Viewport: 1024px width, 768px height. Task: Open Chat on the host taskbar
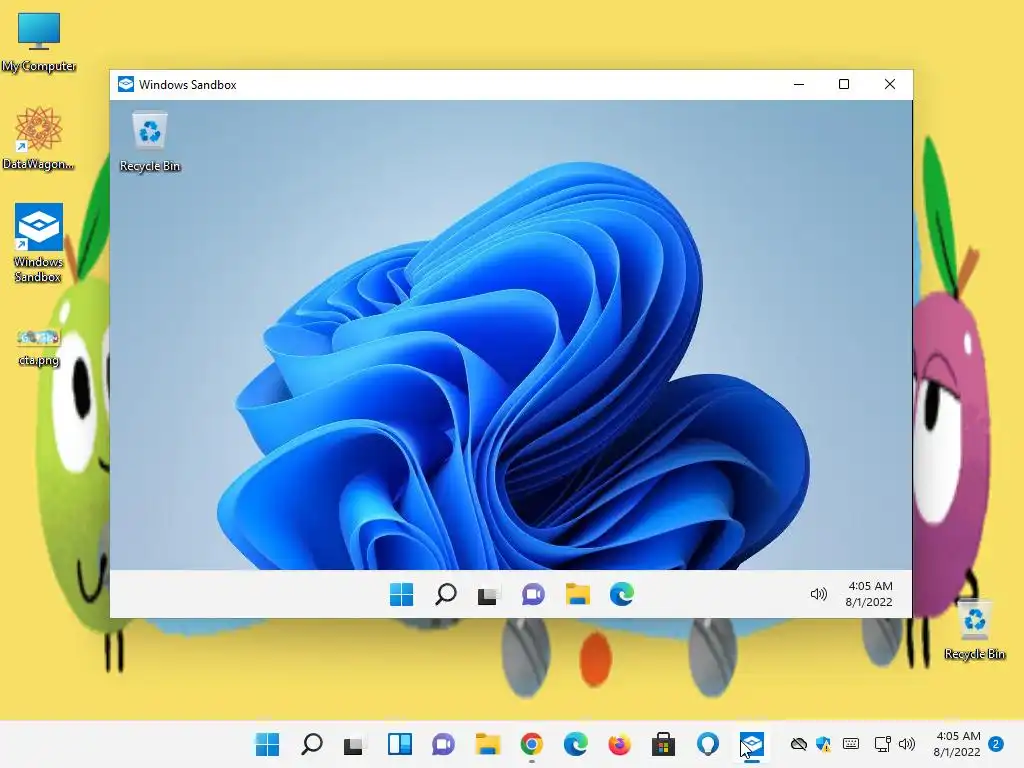coord(443,744)
